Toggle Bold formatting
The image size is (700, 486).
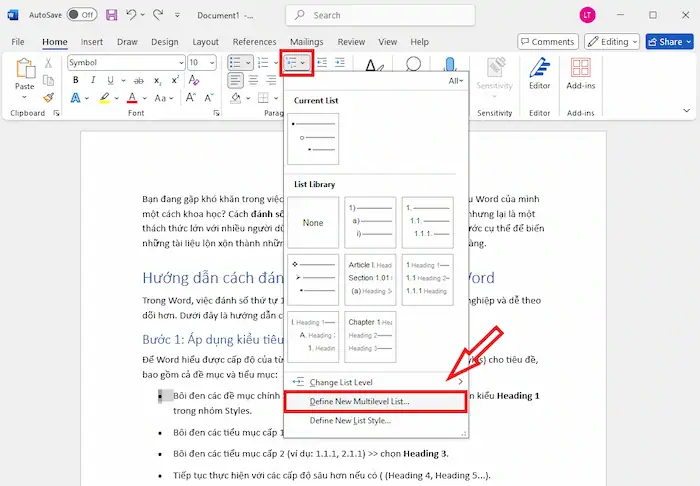click(75, 80)
